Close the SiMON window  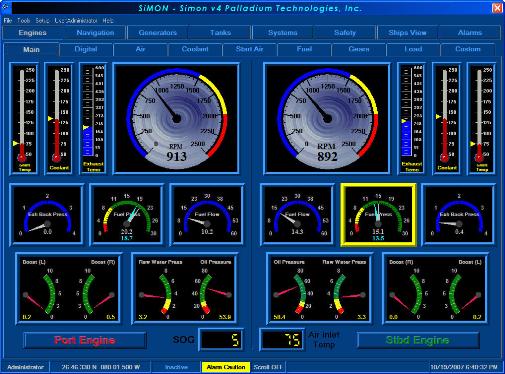497,8
